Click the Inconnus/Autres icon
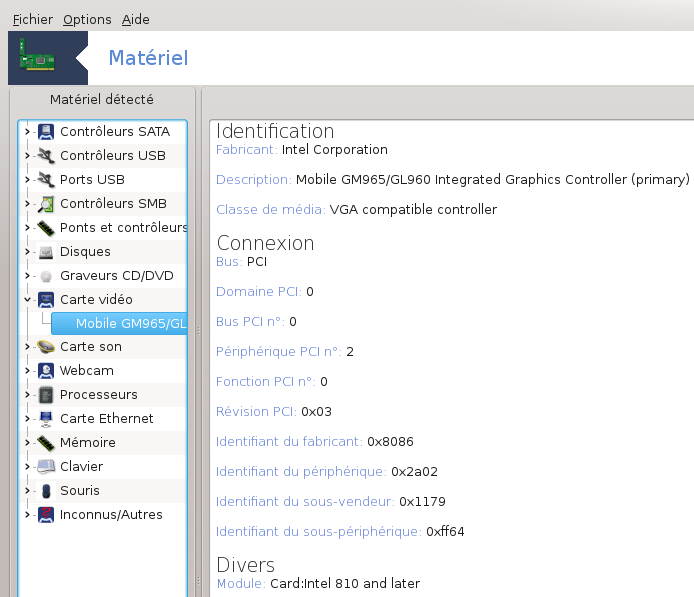The height and width of the screenshot is (597, 694). click(x=46, y=515)
